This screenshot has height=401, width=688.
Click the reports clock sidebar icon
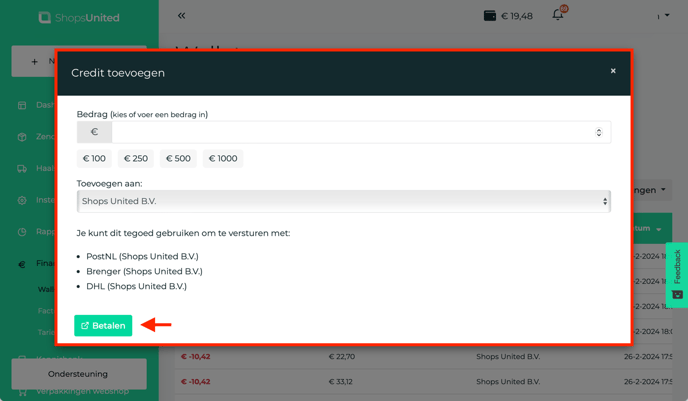click(22, 232)
